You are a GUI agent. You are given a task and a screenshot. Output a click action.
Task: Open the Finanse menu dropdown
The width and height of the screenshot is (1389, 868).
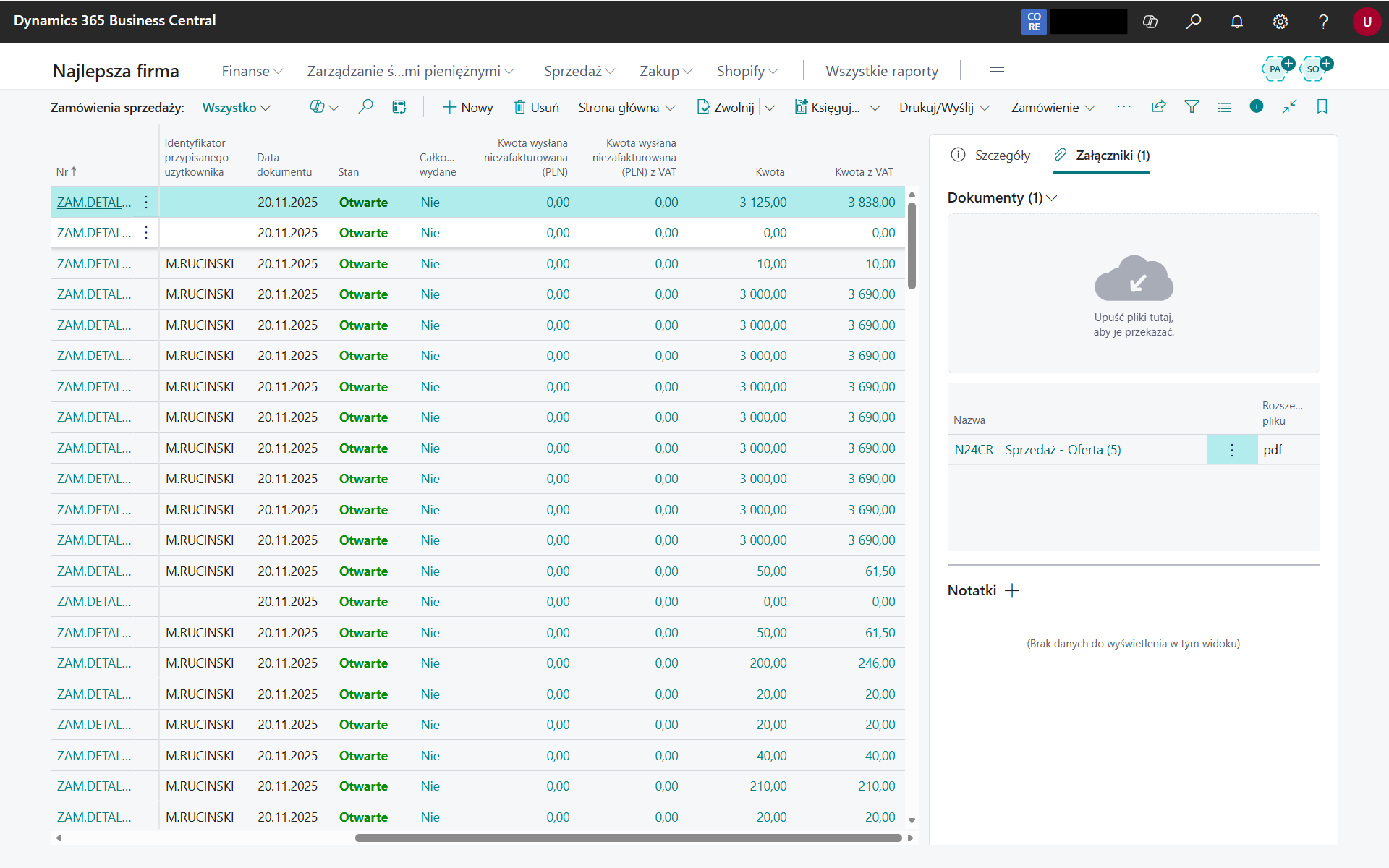tap(252, 71)
